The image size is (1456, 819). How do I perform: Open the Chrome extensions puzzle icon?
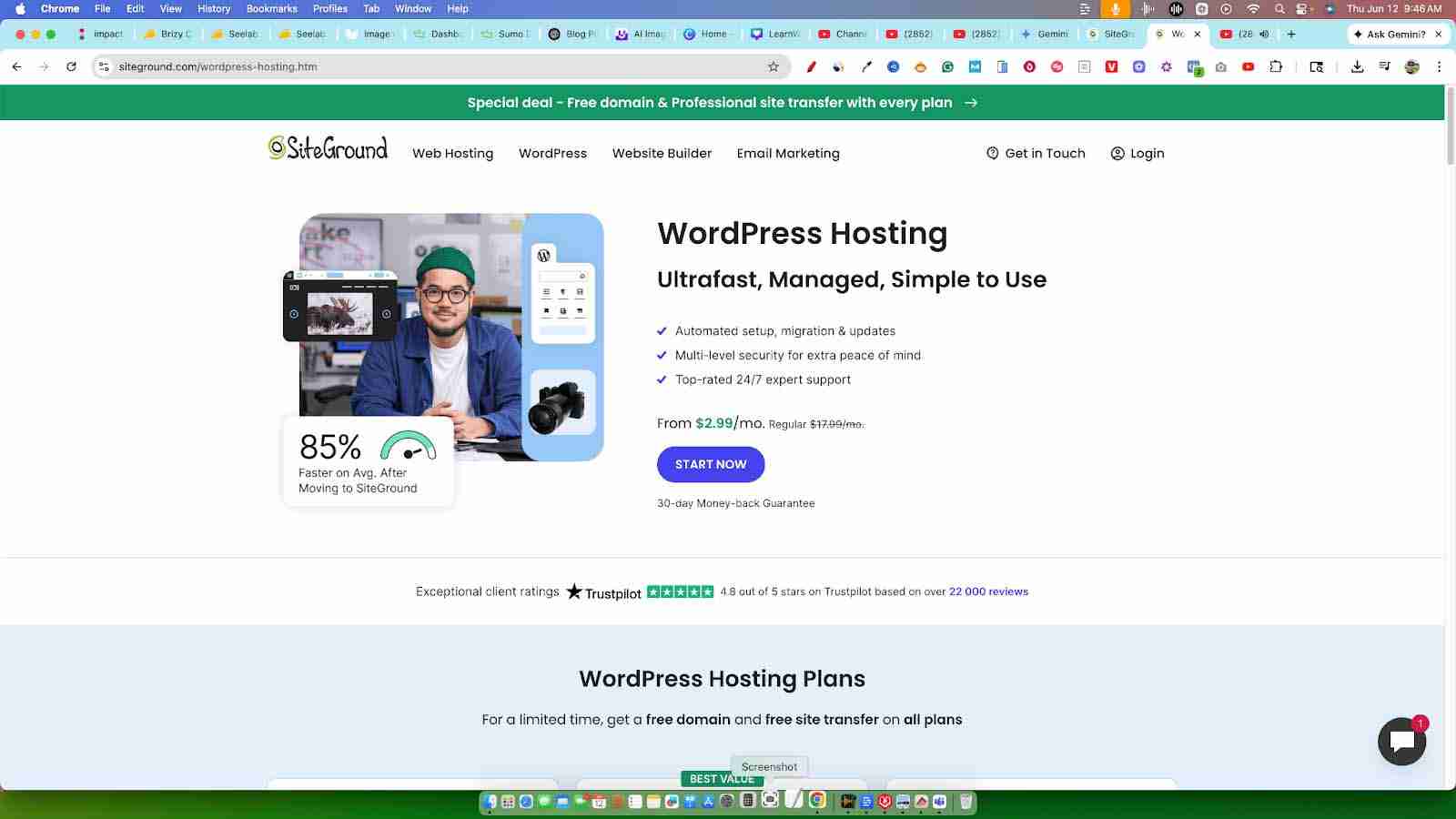1276,66
